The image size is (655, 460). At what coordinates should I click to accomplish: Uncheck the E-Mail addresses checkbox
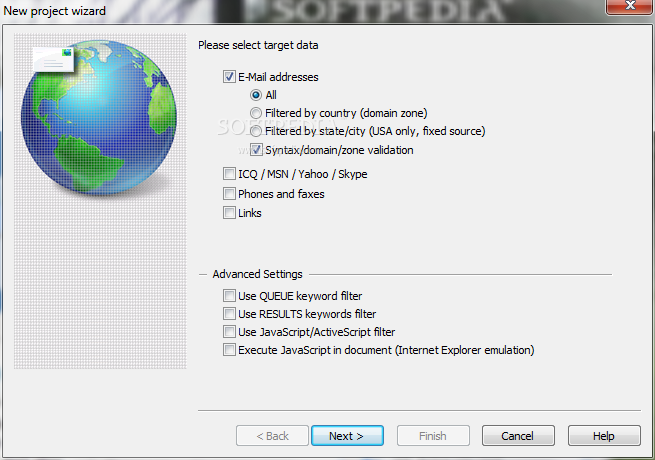click(229, 77)
